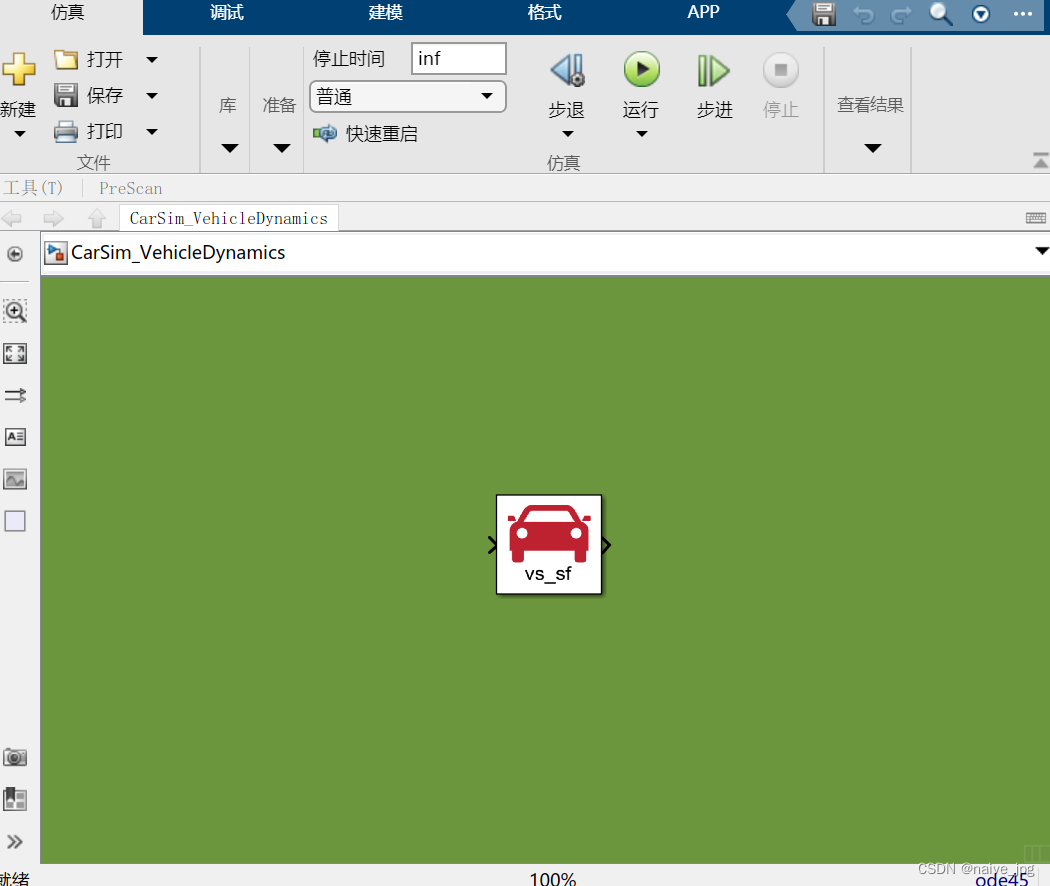Viewport: 1050px width, 886px height.
Task: Select the Area box palette tool
Action: tap(15, 521)
